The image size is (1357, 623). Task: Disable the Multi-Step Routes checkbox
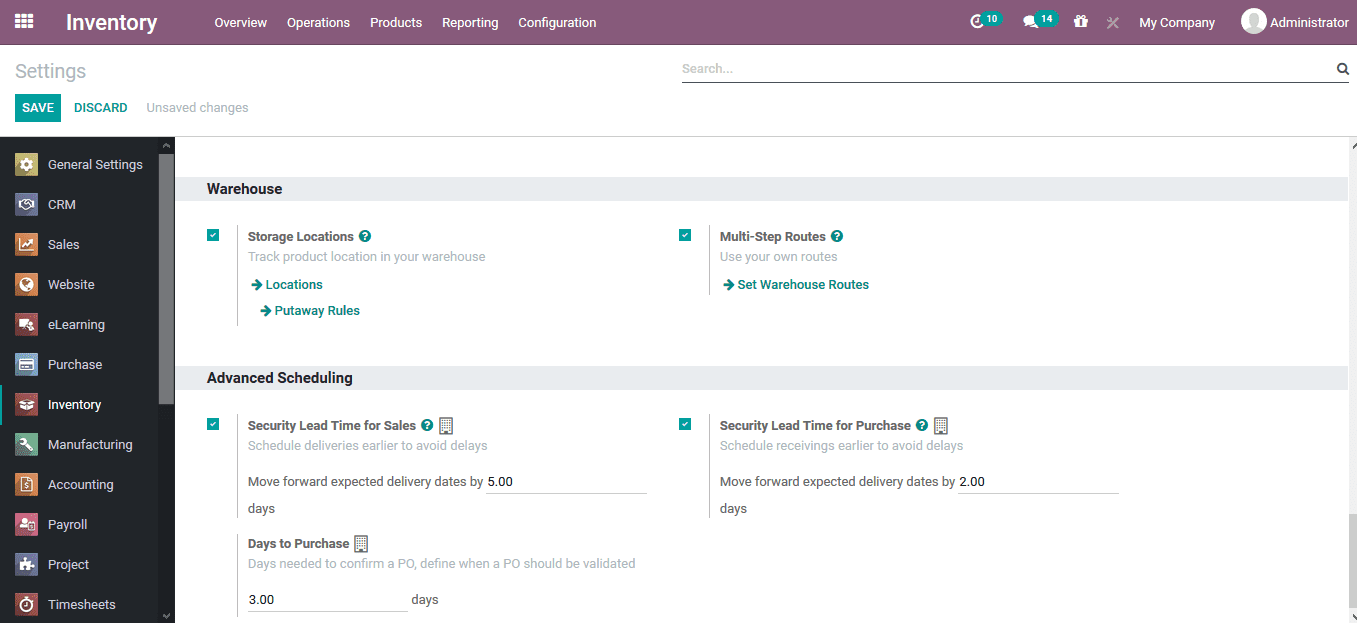[x=685, y=234]
